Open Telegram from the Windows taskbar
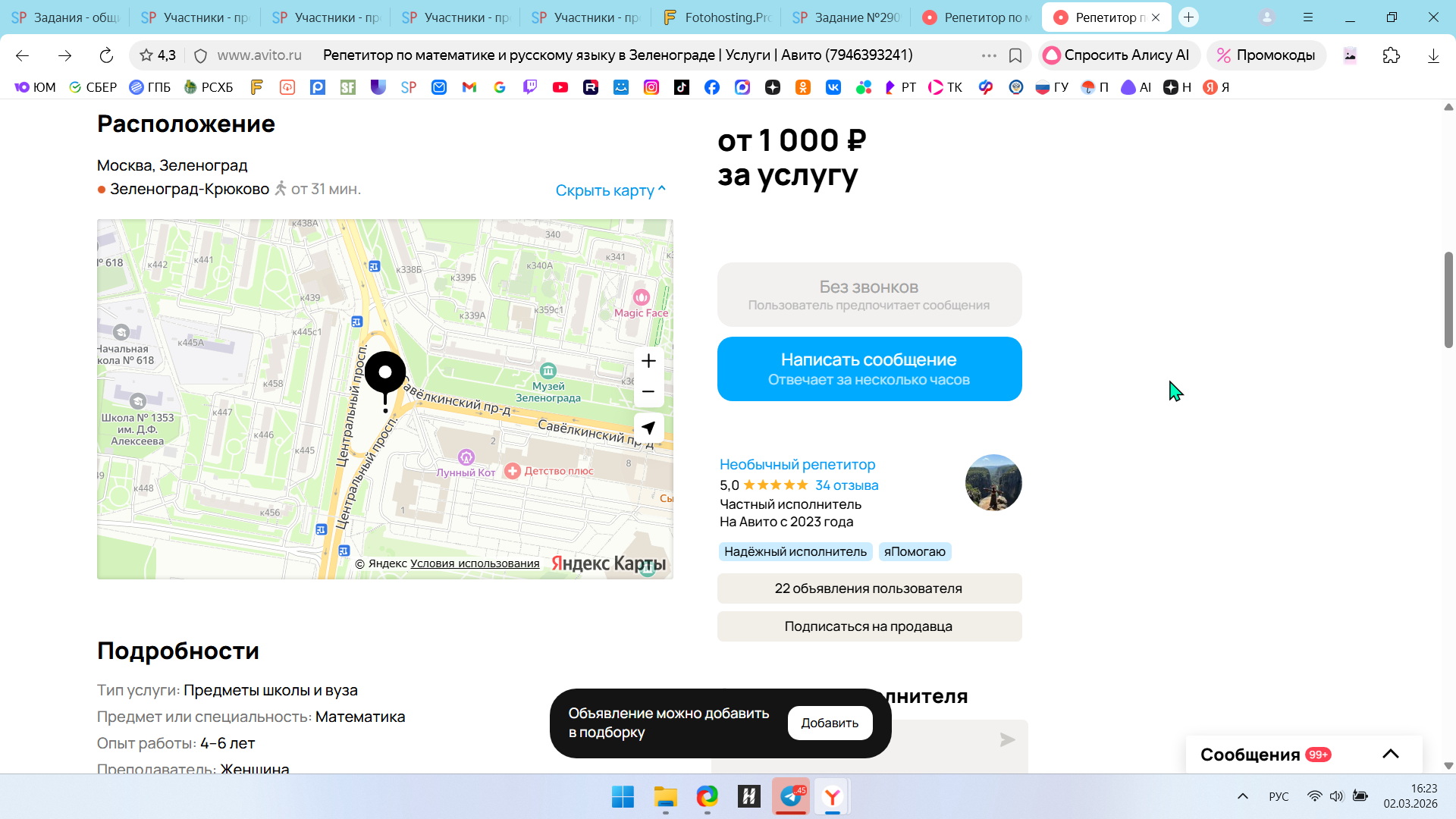Image resolution: width=1456 pixels, height=819 pixels. coord(791,796)
